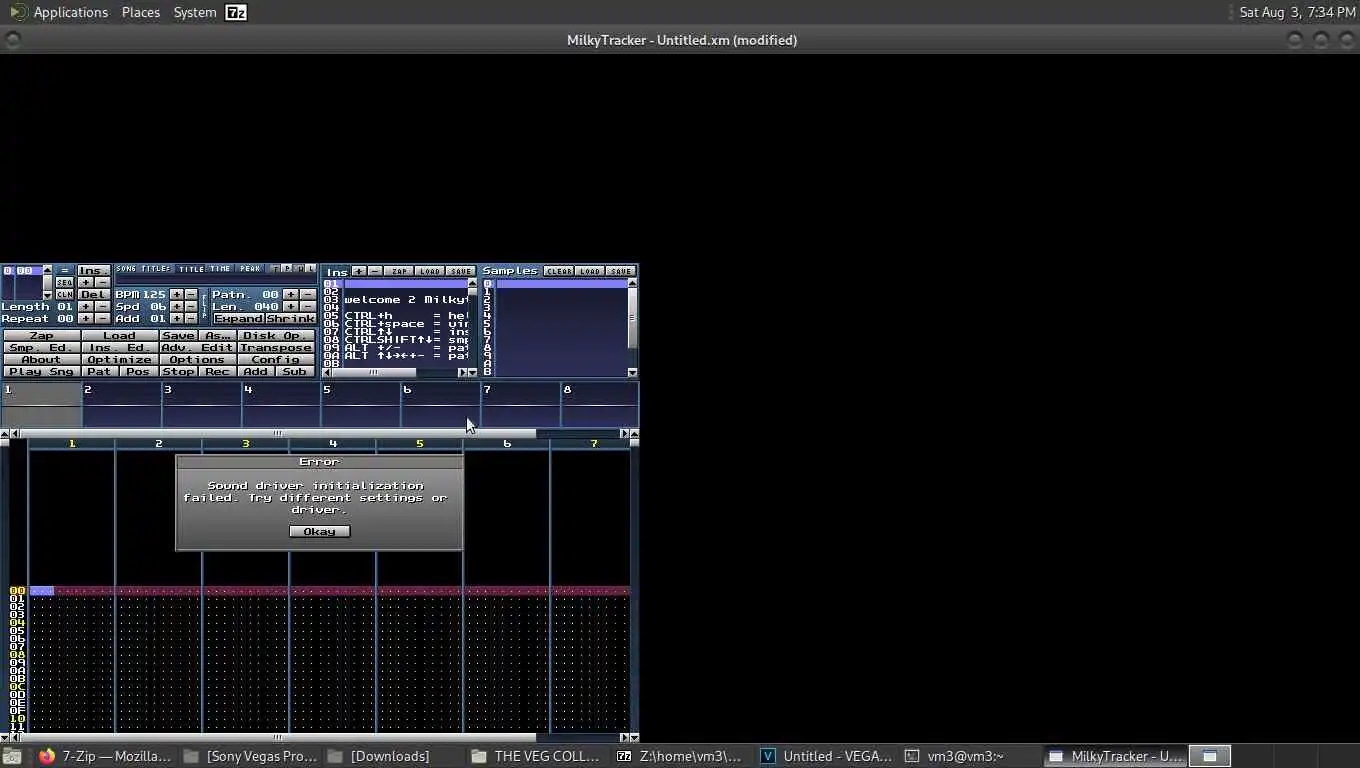
Task: Select instrument row 05 'CTRL+h'
Action: coord(395,316)
